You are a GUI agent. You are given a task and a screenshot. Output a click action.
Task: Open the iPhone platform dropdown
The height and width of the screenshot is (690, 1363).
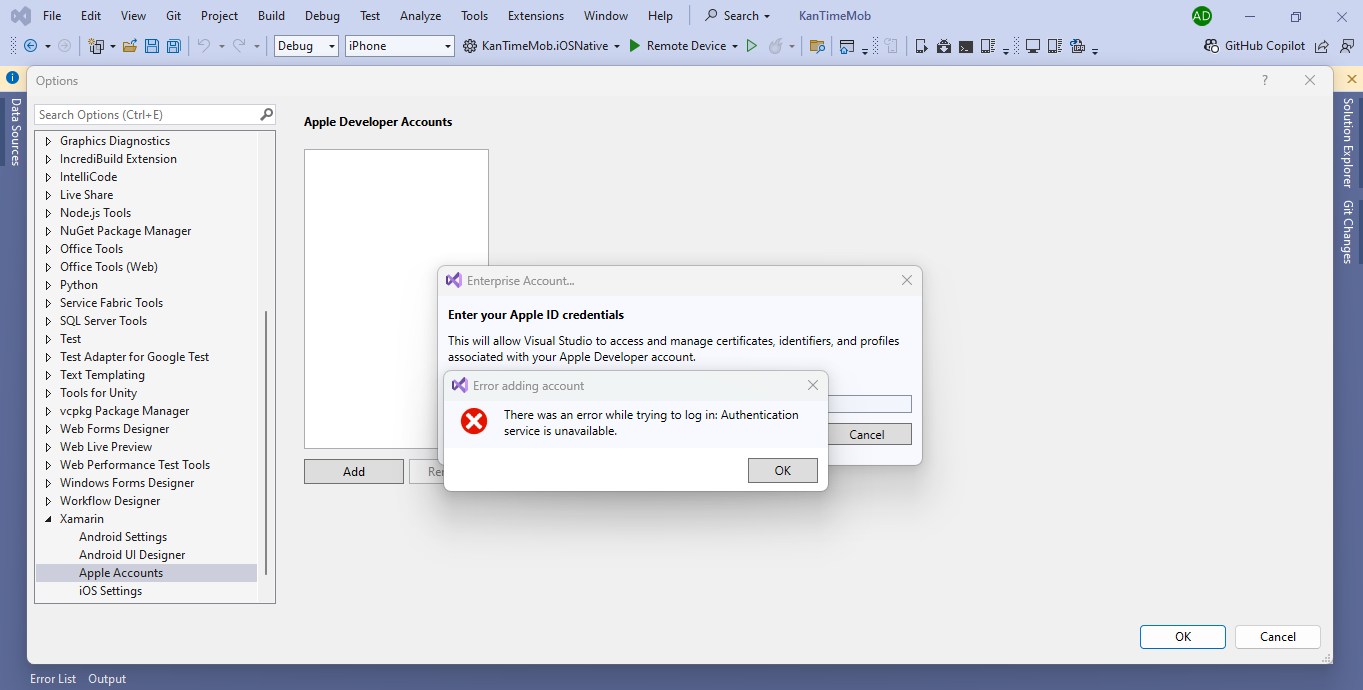pos(400,46)
